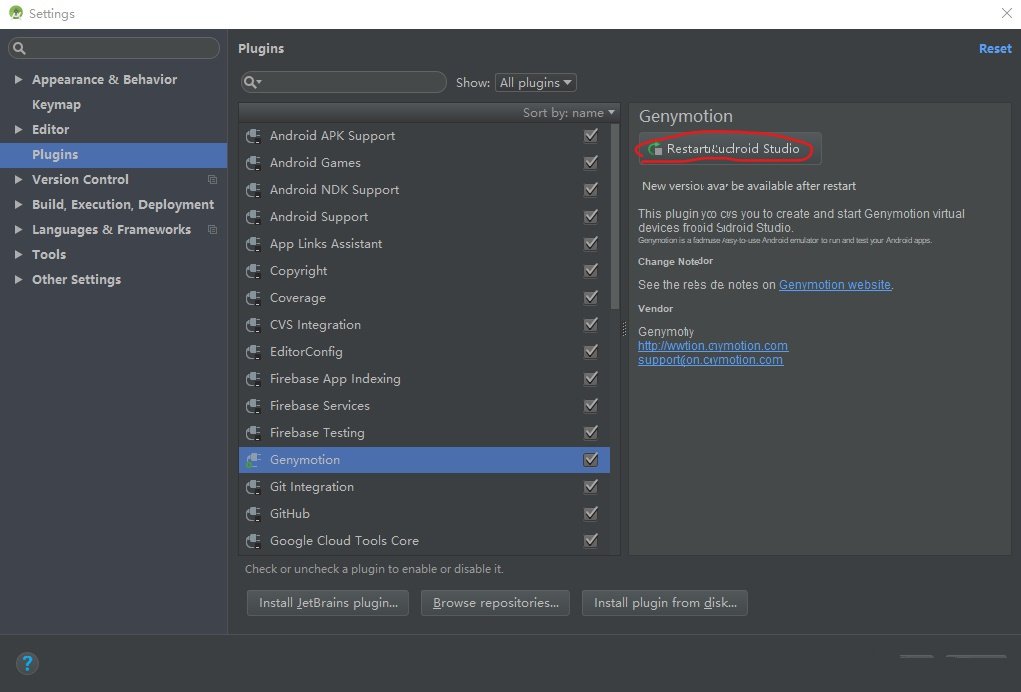Click the EditorConfig plugin icon

click(253, 352)
